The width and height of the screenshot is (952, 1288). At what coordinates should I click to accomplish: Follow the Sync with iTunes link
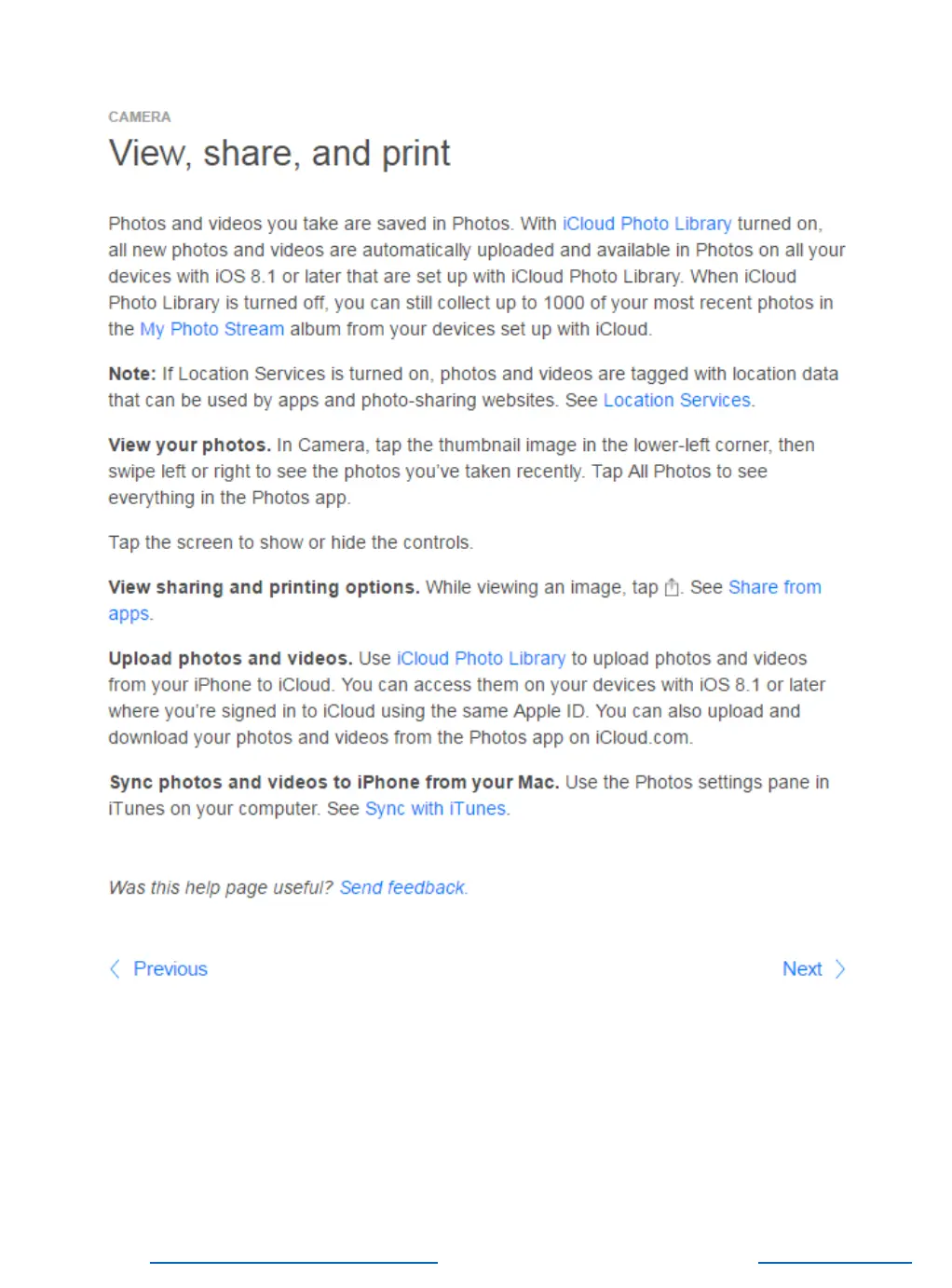click(435, 808)
